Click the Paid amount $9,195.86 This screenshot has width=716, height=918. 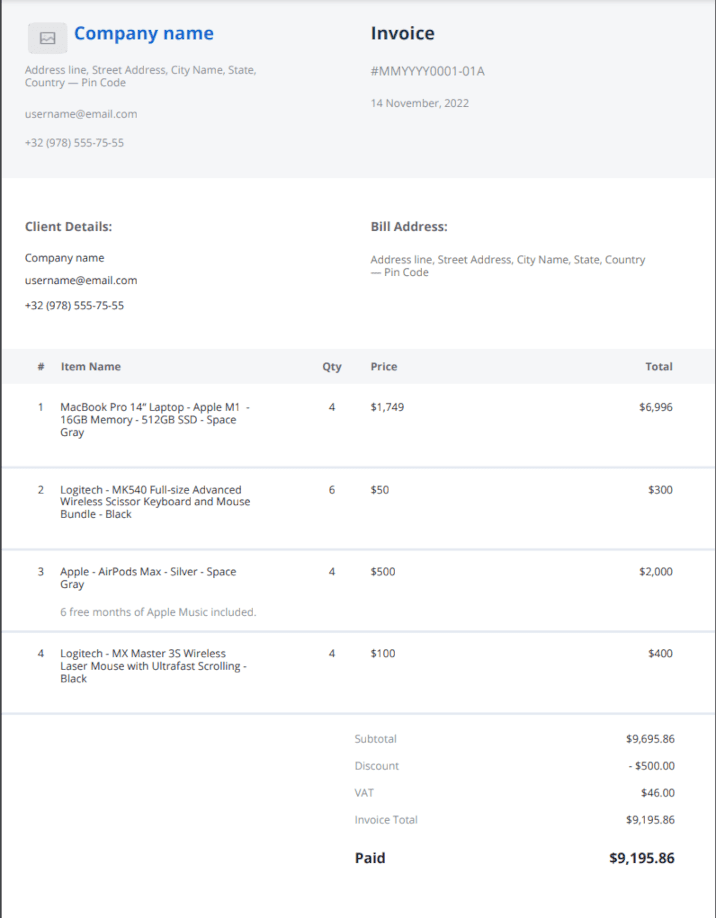641,858
